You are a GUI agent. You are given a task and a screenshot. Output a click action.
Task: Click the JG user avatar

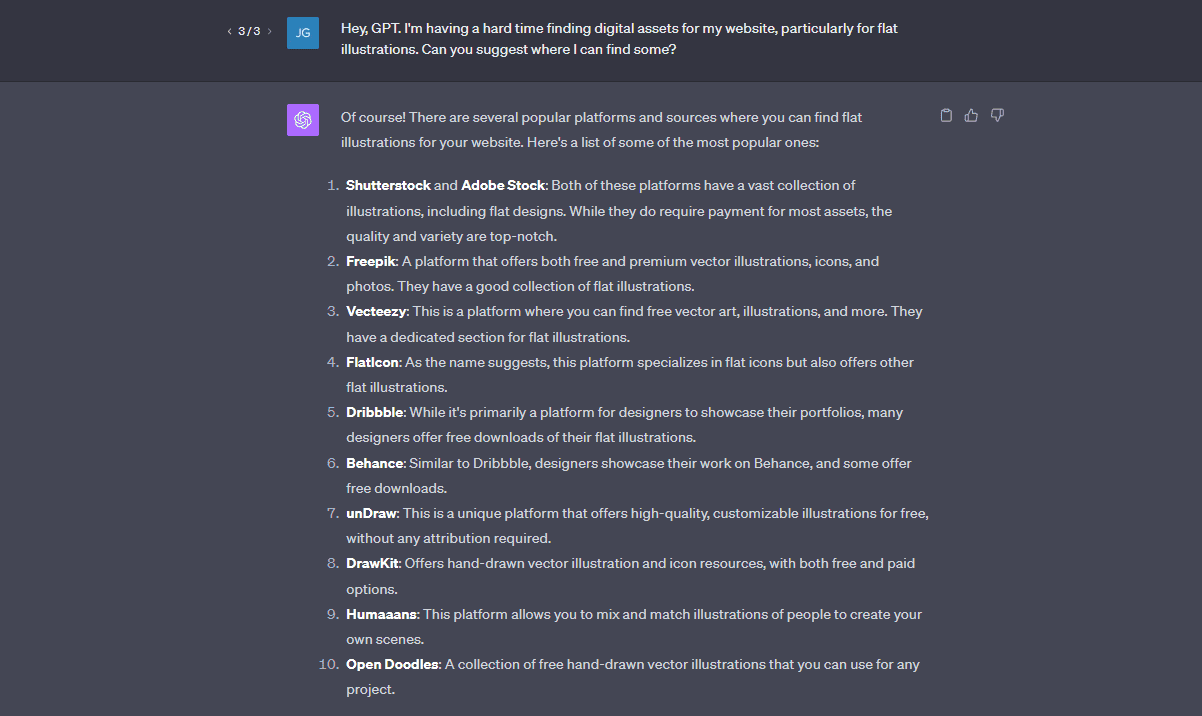coord(303,32)
